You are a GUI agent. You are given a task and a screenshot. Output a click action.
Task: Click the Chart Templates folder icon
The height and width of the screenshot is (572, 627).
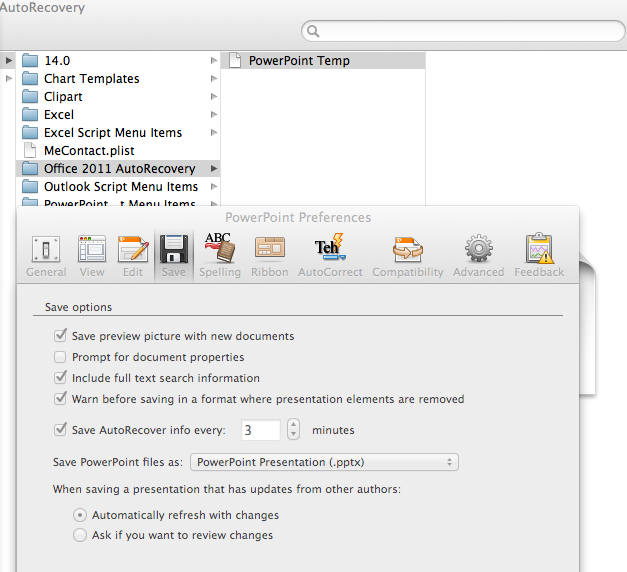tap(30, 79)
